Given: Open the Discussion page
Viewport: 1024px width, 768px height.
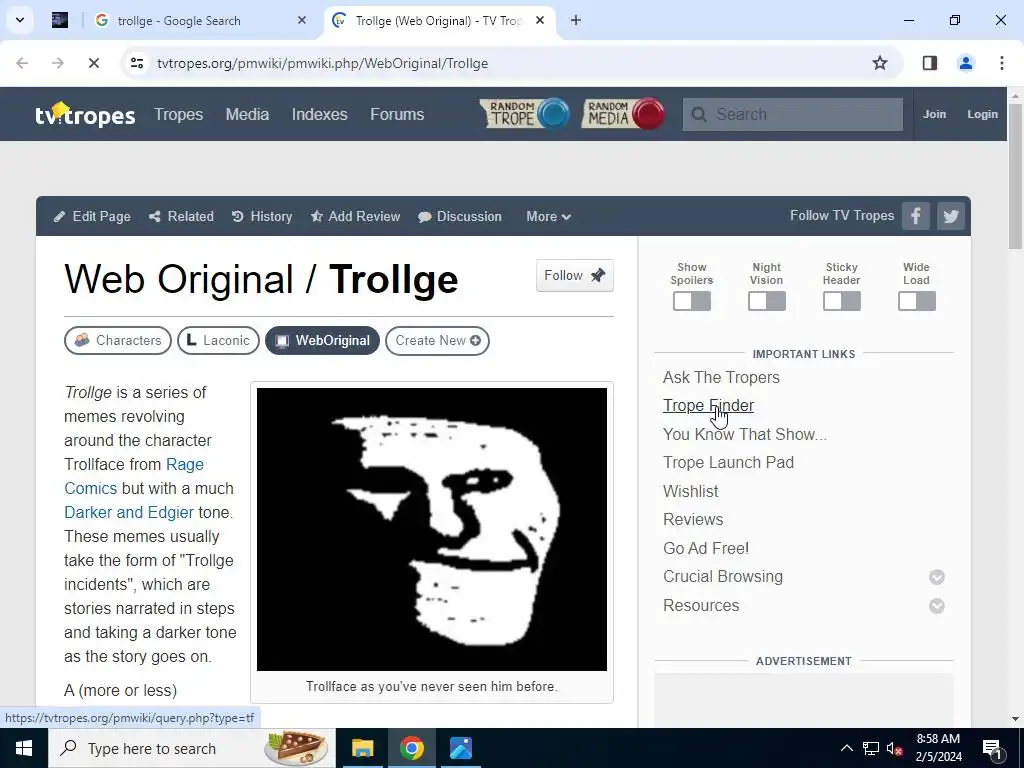Looking at the screenshot, I should [460, 216].
